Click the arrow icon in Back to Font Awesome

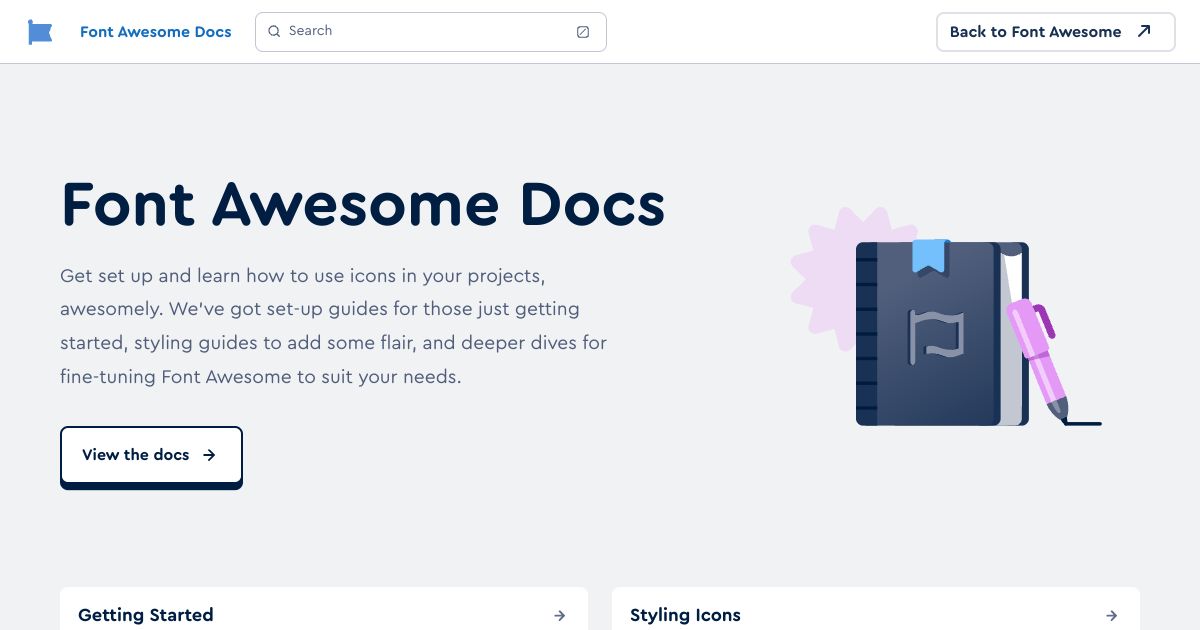pyautogui.click(x=1144, y=31)
